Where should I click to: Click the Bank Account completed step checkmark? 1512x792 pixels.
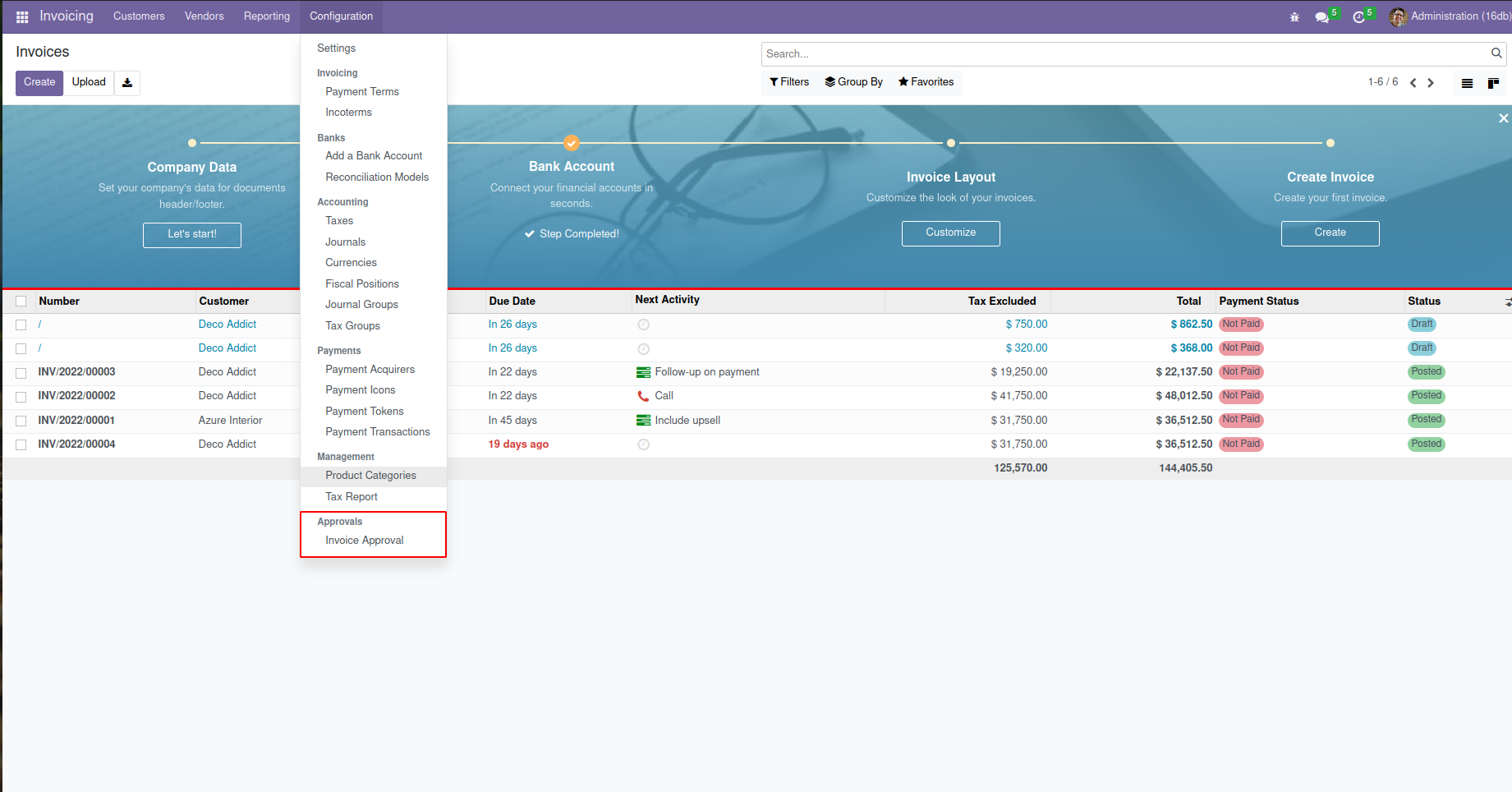[572, 143]
